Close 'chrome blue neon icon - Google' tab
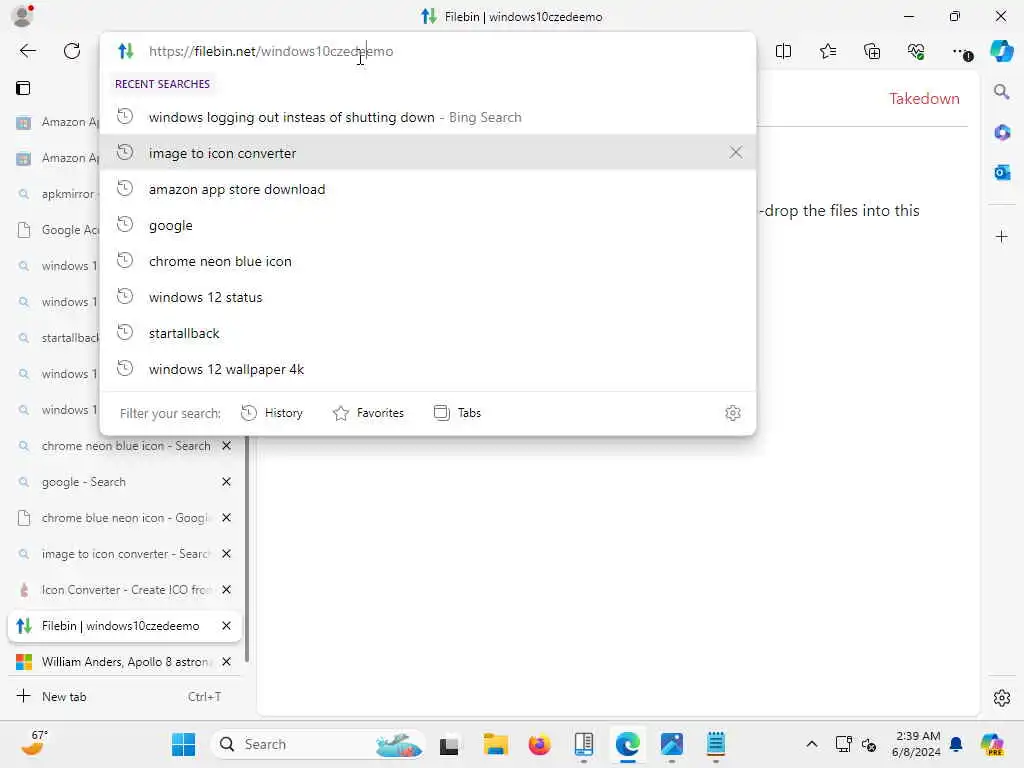This screenshot has width=1024, height=768. [x=227, y=518]
